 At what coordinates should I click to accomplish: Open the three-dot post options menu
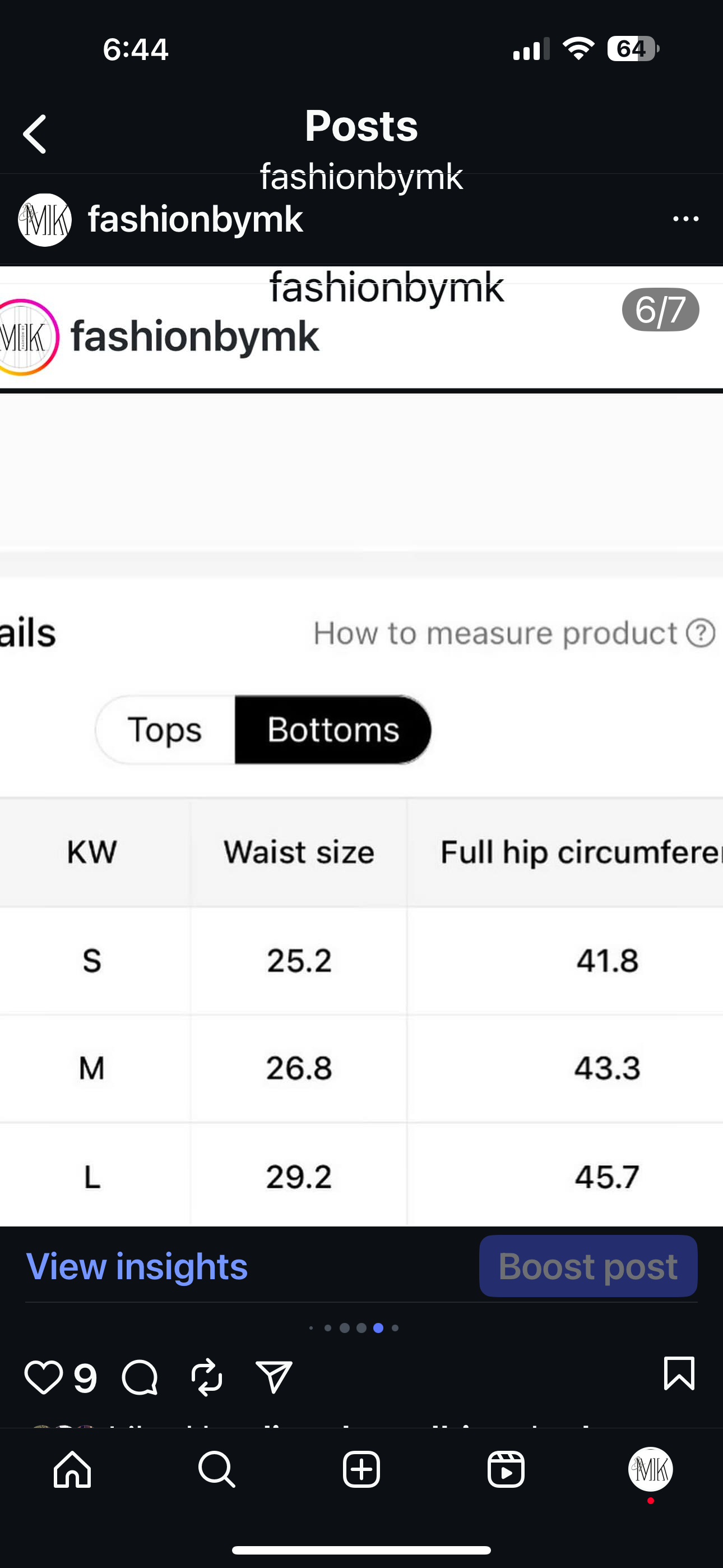(686, 219)
